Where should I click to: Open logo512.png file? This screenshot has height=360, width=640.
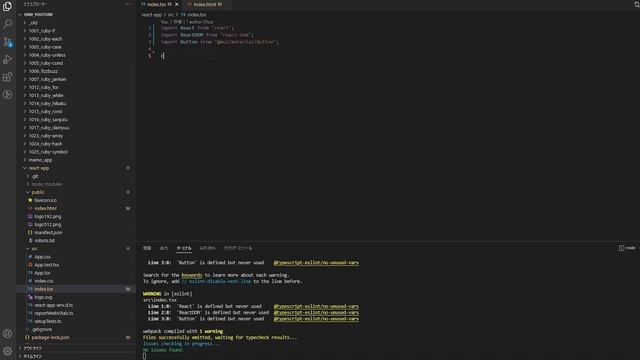(x=48, y=224)
